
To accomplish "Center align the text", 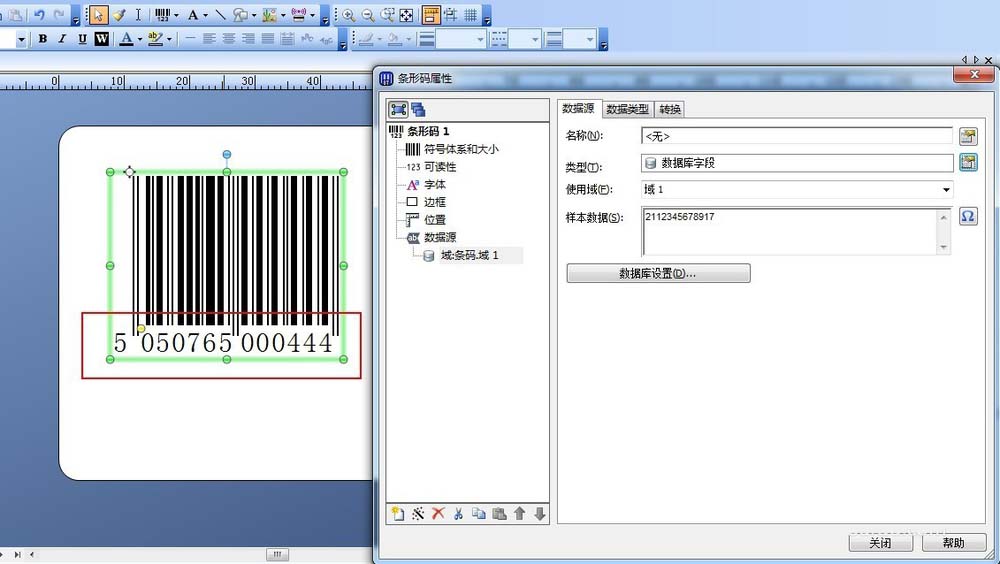I will point(228,39).
